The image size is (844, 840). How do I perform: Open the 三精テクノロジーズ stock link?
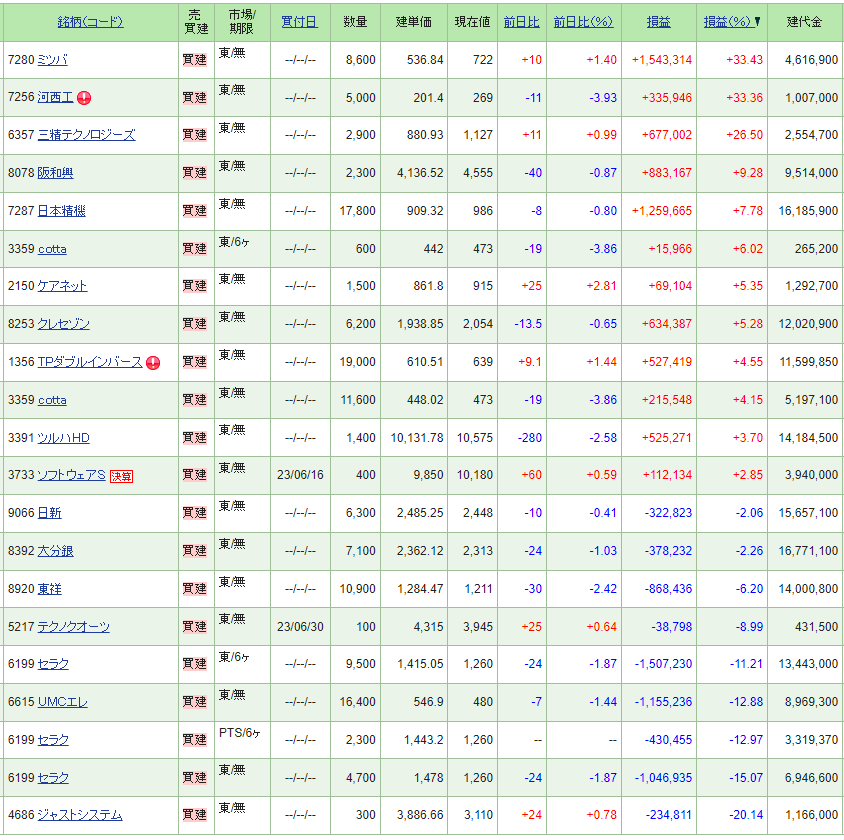coord(86,135)
